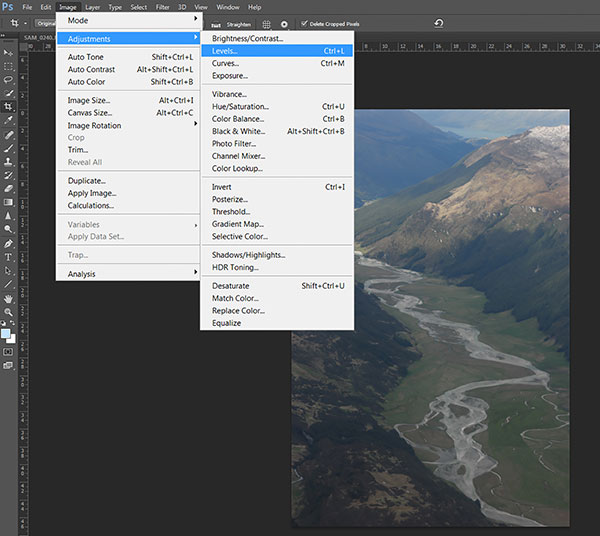Select the Lasso tool

(x=8, y=79)
